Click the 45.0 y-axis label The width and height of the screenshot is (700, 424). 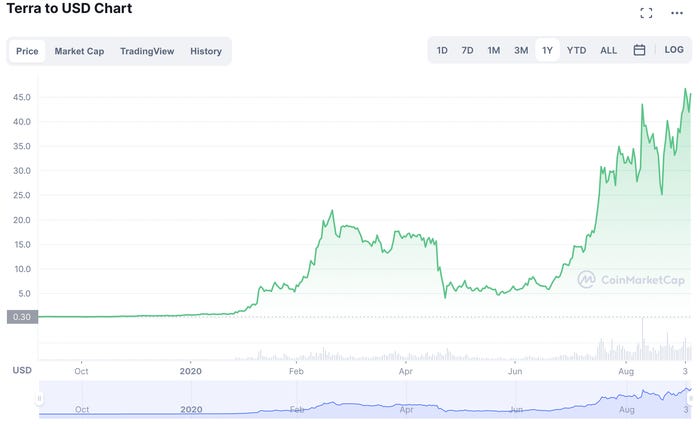pos(21,97)
